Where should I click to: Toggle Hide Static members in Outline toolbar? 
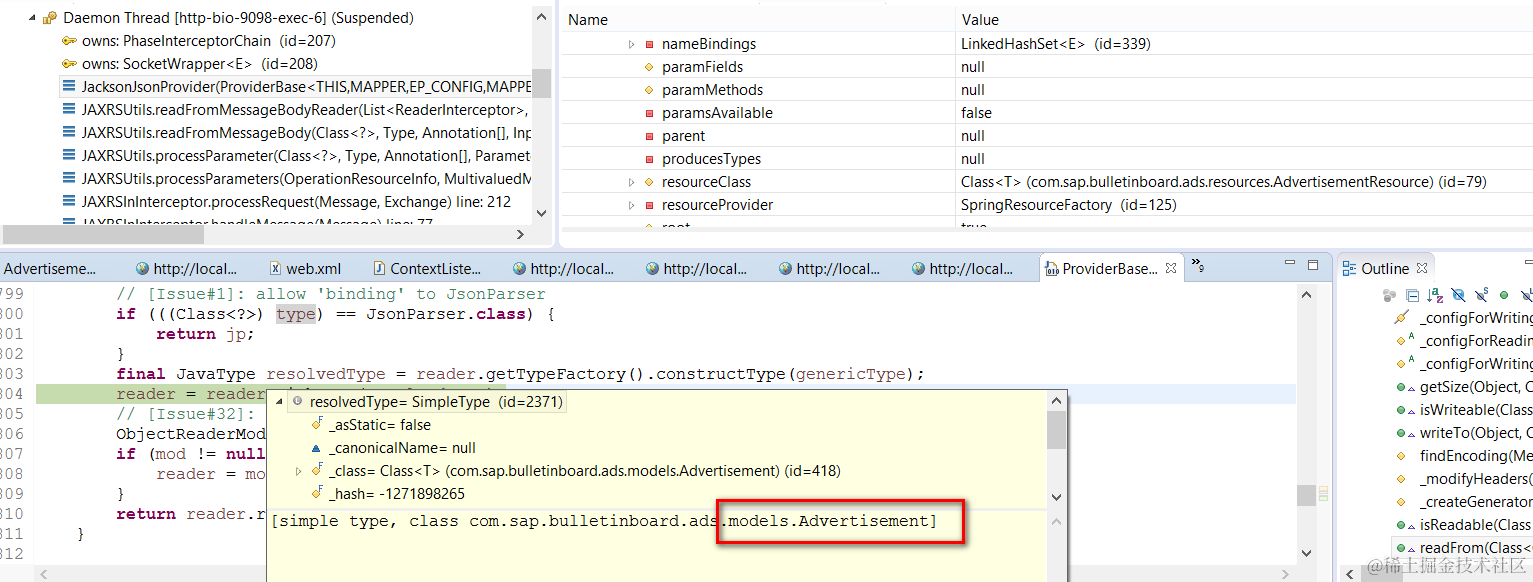1481,295
